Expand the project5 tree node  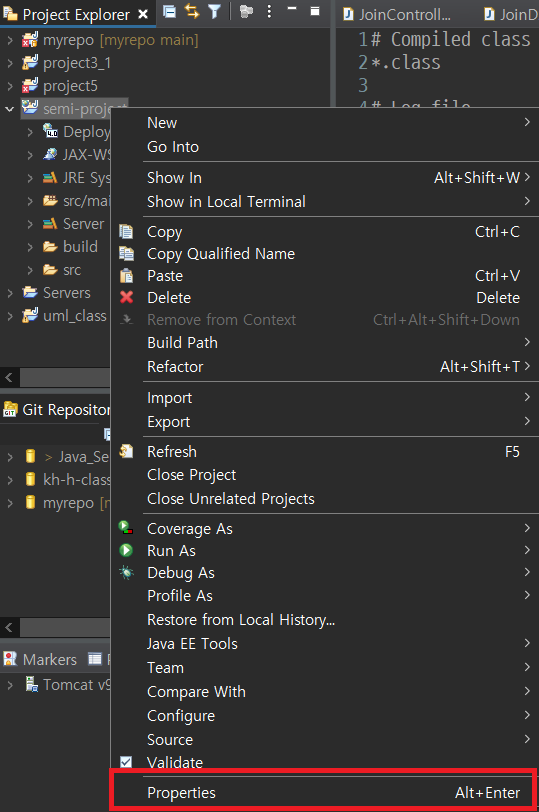tap(10, 86)
